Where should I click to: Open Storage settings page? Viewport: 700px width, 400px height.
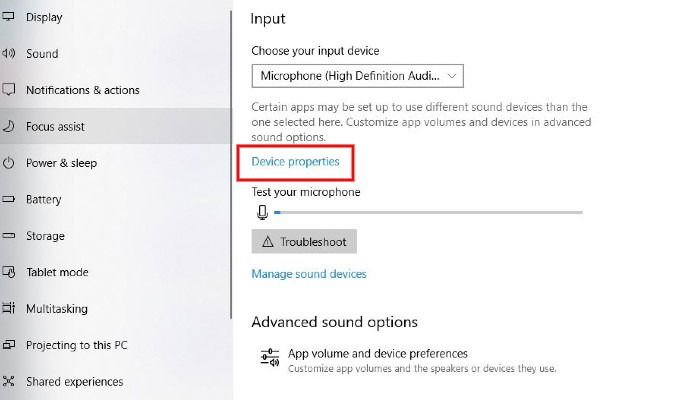pyautogui.click(x=45, y=236)
